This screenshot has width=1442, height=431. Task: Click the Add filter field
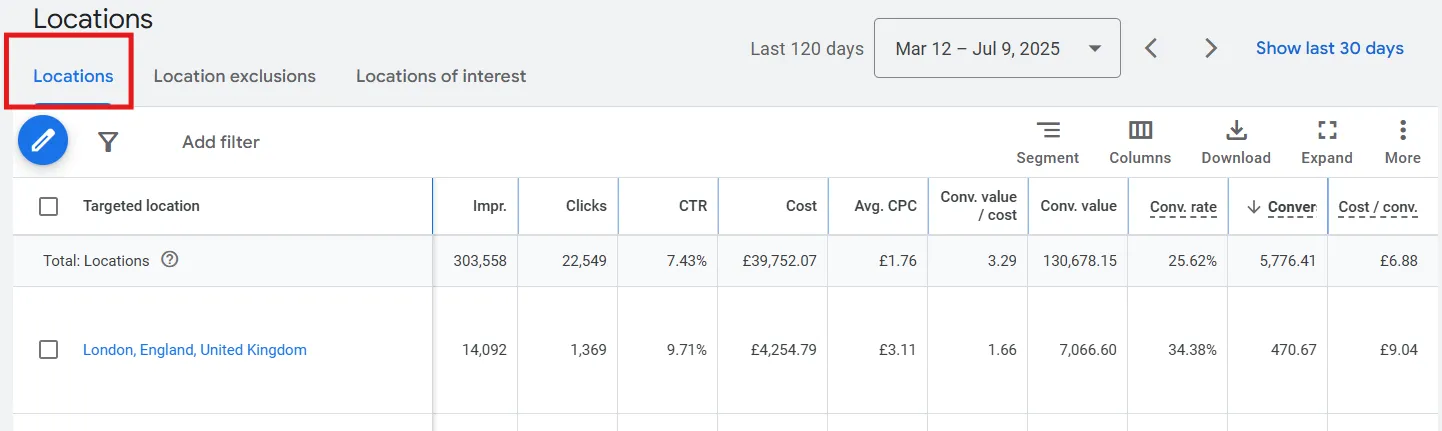(221, 142)
